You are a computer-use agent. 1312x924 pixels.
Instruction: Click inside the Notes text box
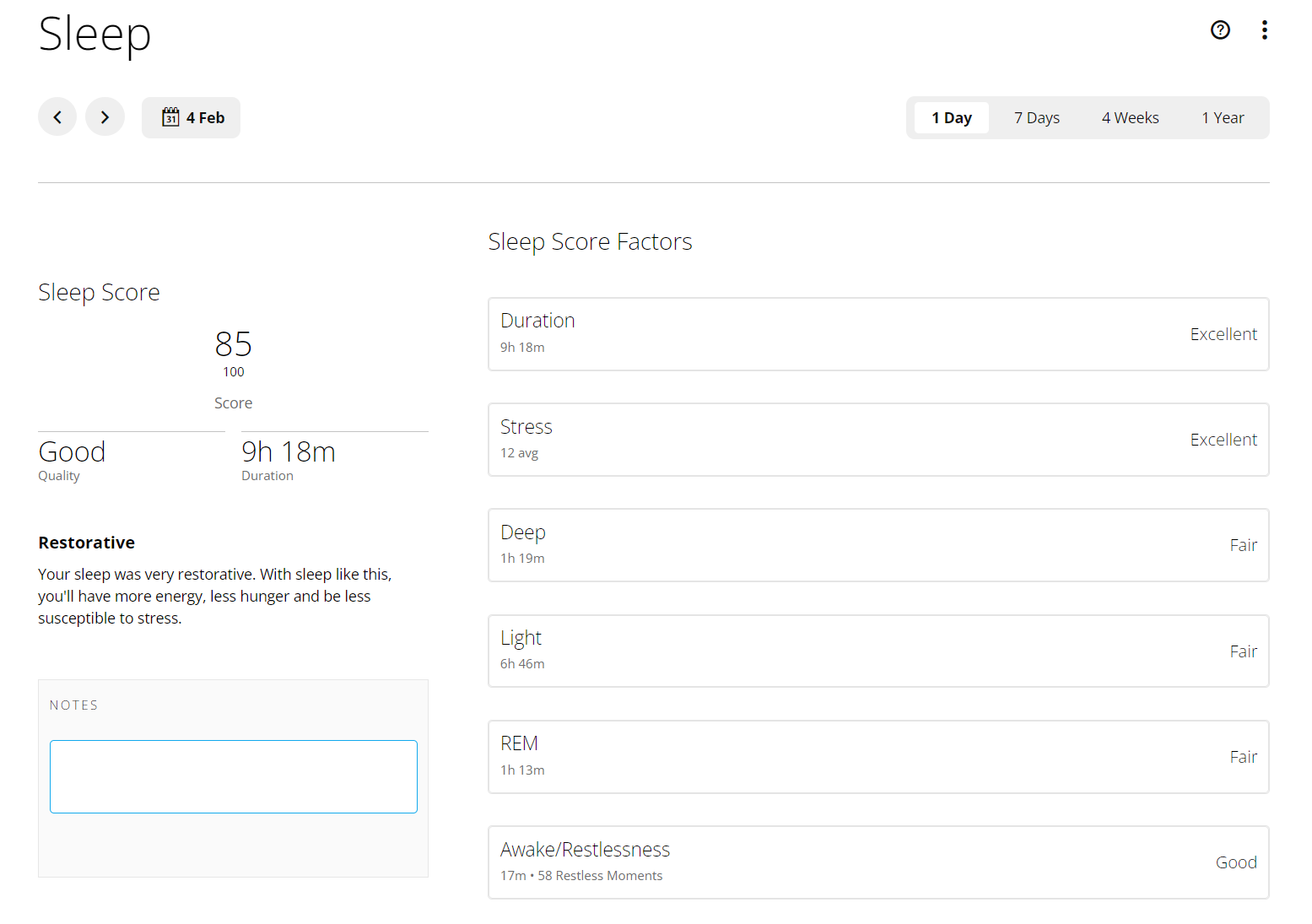(234, 776)
